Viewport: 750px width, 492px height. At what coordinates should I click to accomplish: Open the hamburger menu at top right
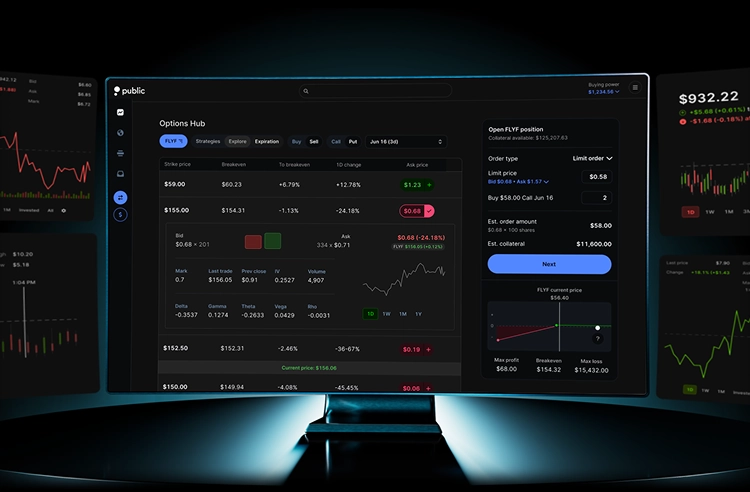click(x=634, y=88)
